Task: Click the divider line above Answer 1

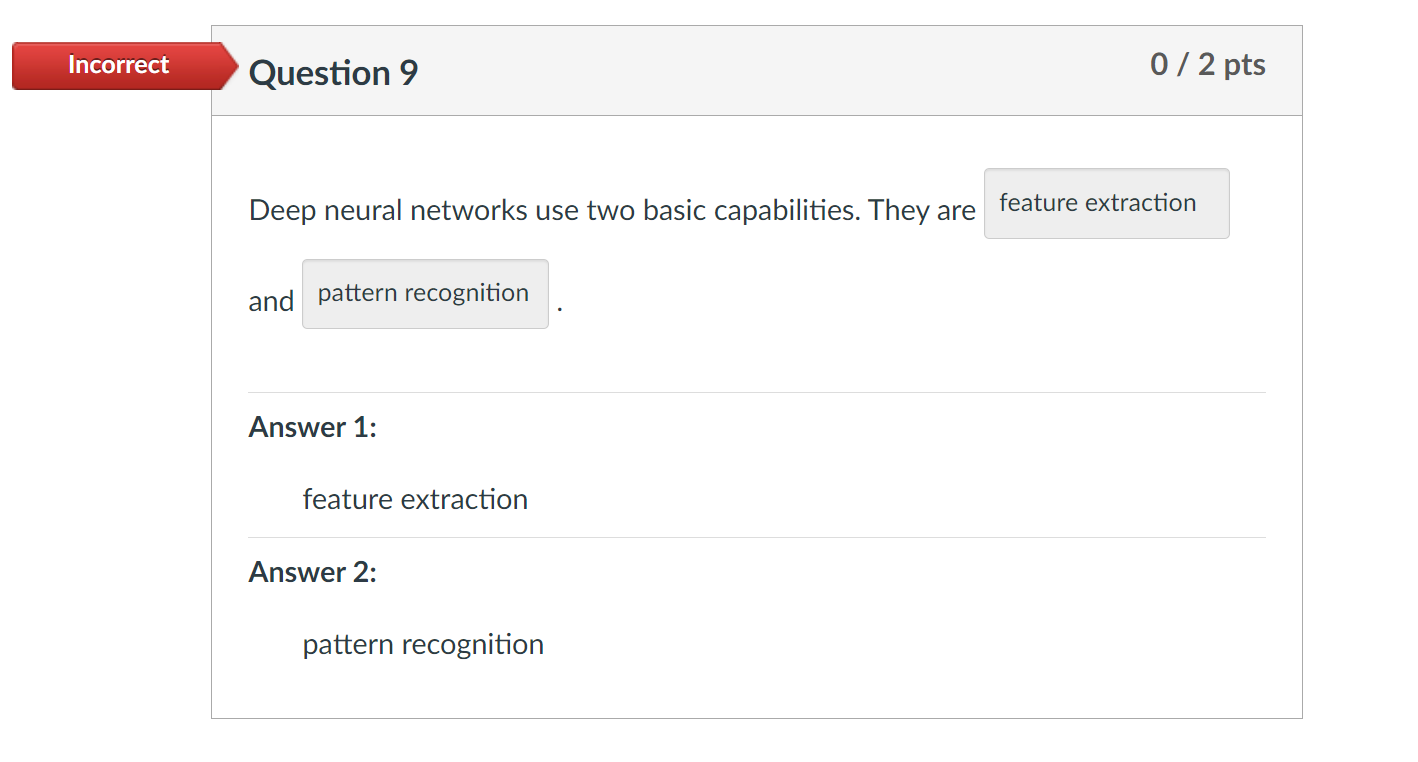Action: (x=757, y=392)
